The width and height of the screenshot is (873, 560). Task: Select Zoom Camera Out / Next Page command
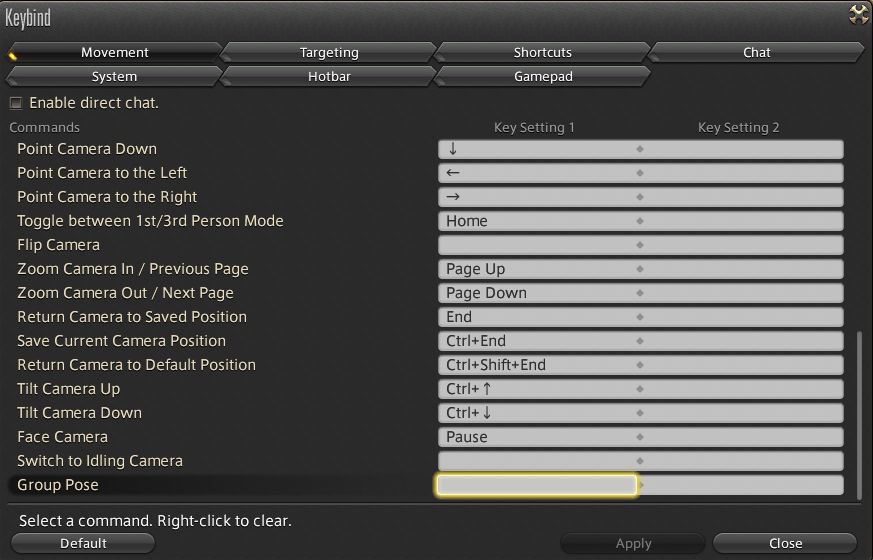click(125, 293)
